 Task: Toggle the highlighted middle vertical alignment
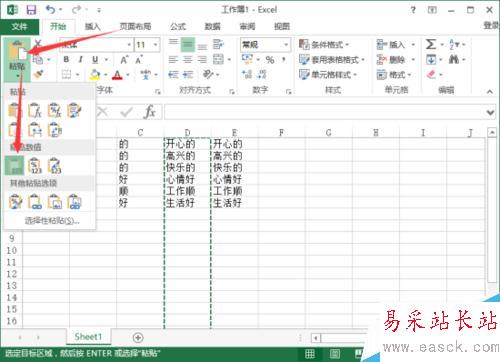188,44
